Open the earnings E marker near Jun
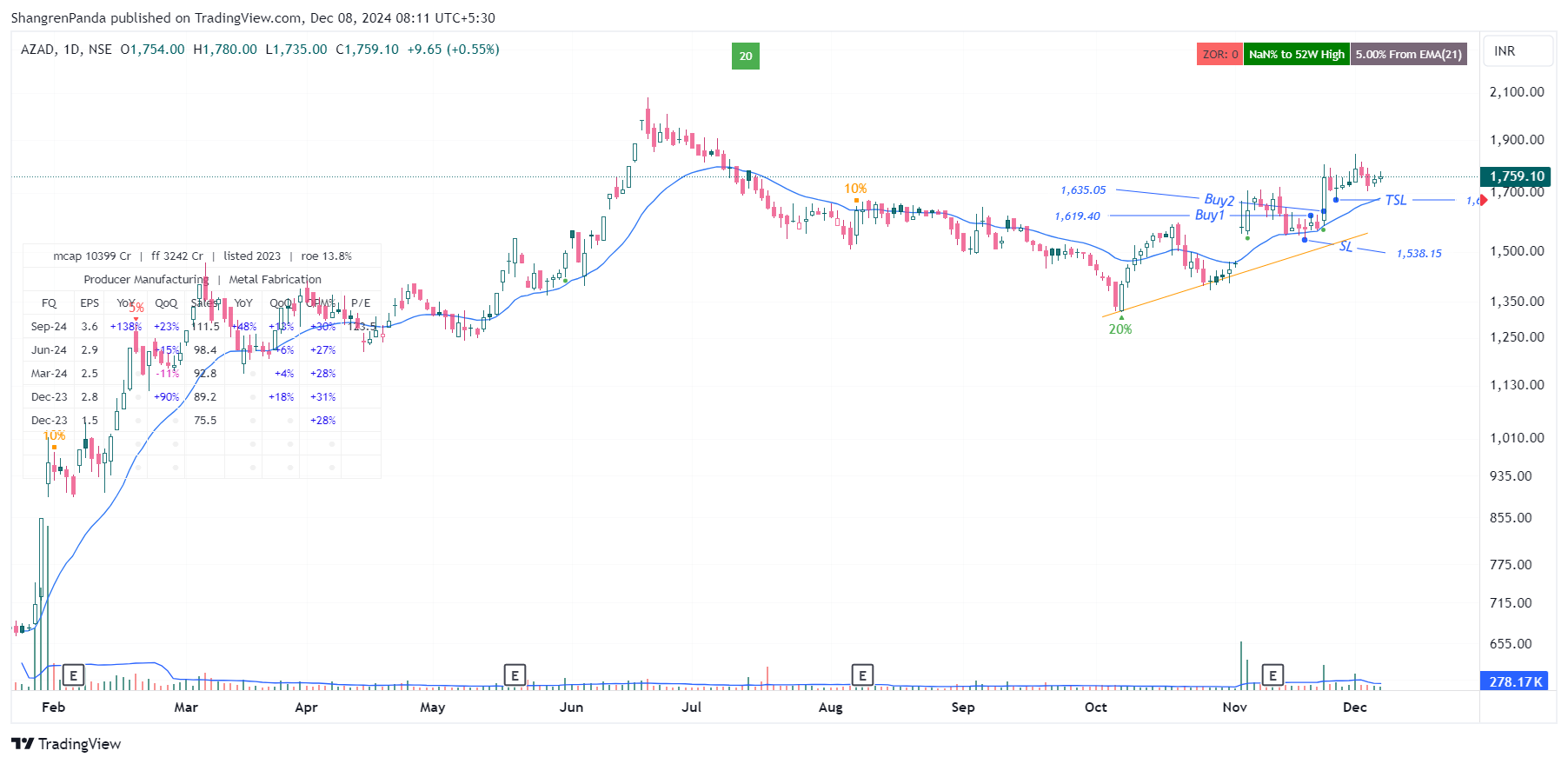 click(515, 675)
